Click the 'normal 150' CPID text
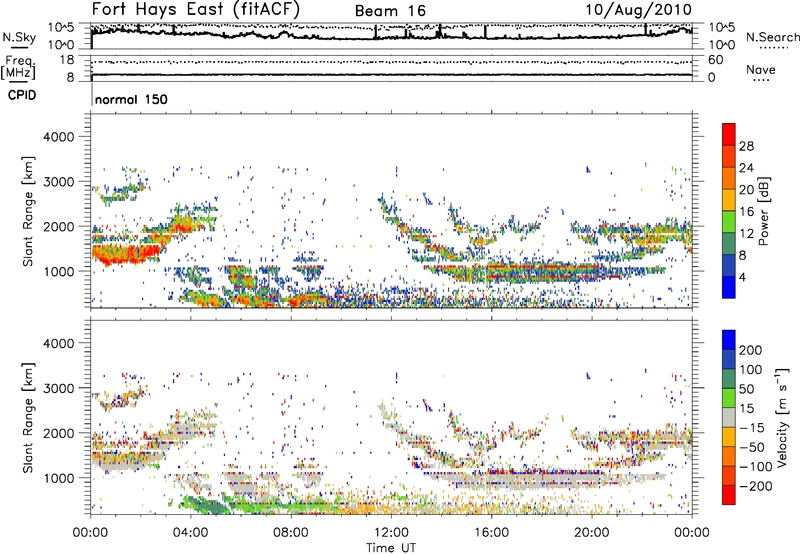The height and width of the screenshot is (554, 800). coord(131,99)
